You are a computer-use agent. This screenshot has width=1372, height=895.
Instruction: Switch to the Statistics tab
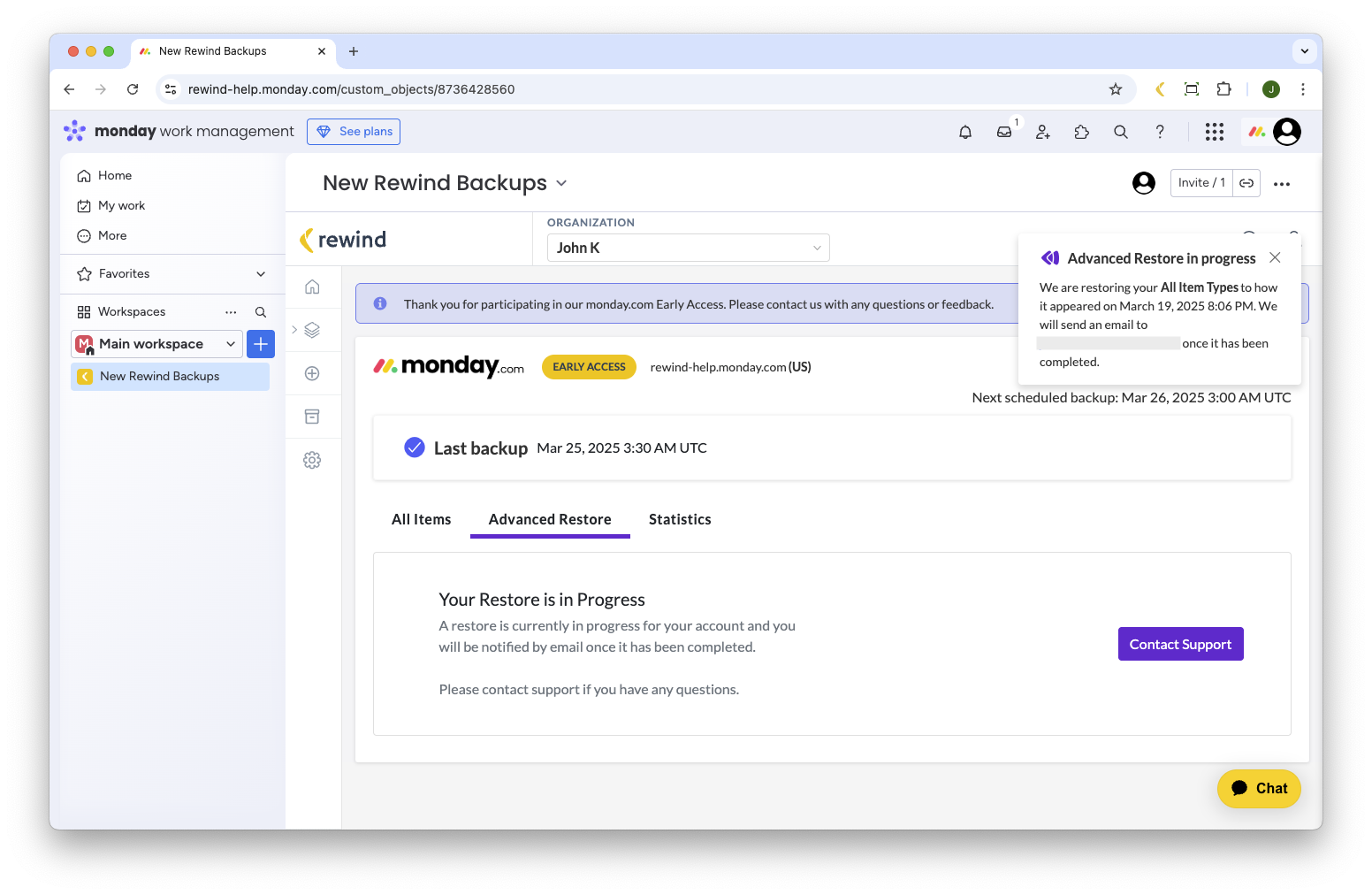pos(680,519)
